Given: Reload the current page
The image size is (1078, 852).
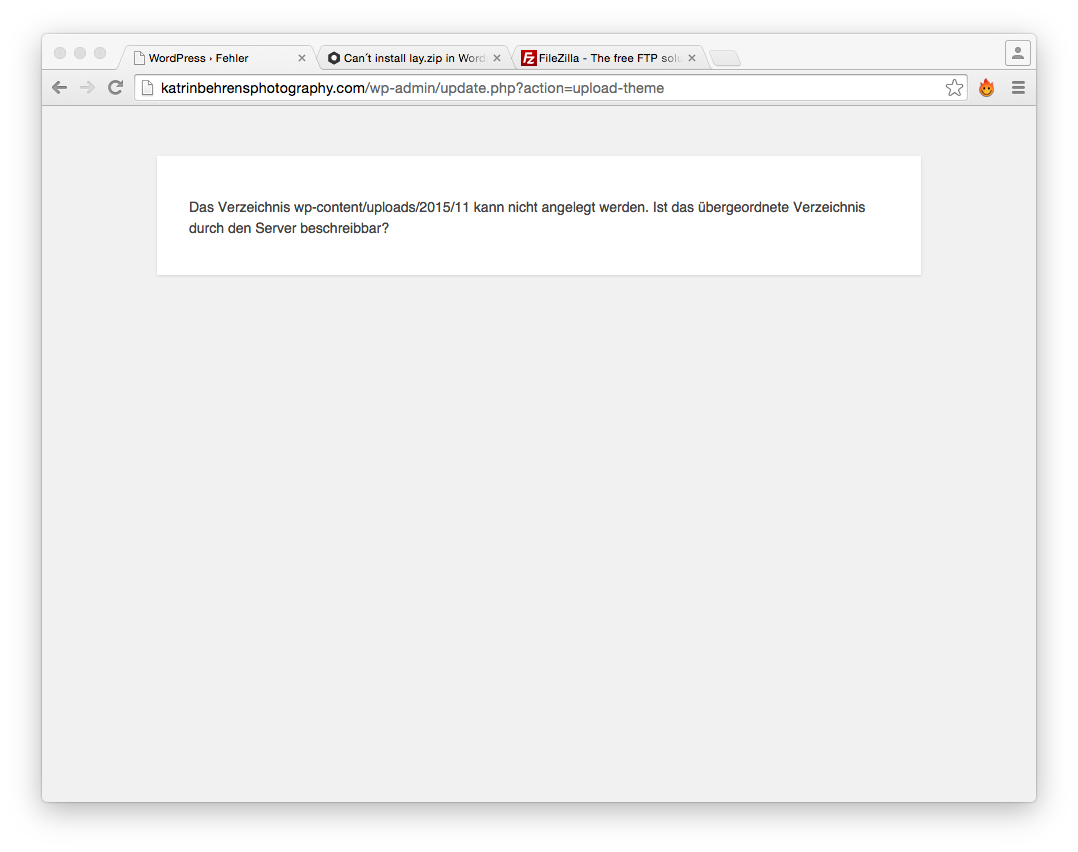Looking at the screenshot, I should coord(115,88).
